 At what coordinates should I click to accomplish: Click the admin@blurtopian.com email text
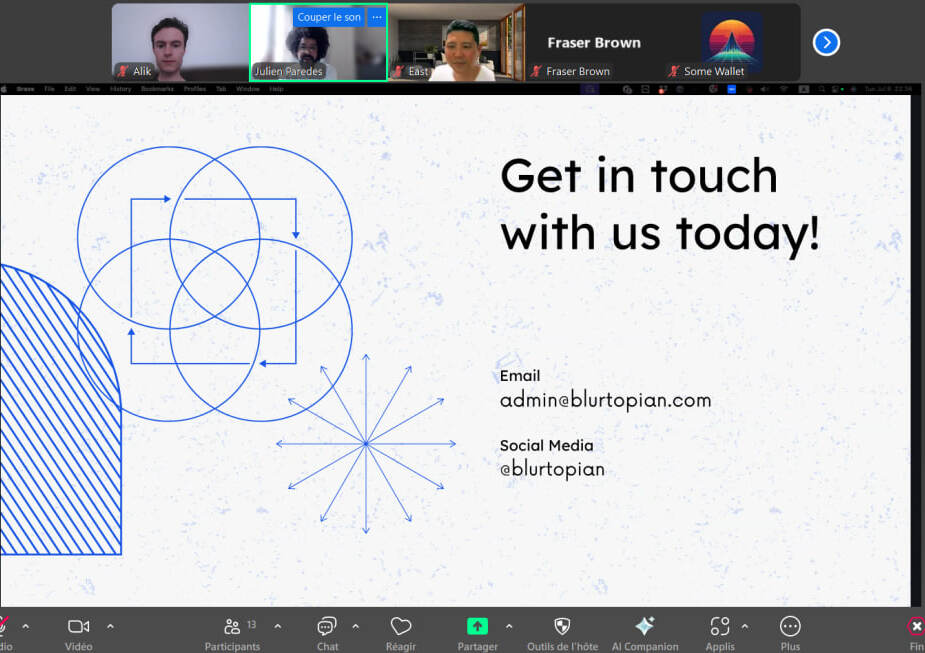605,401
